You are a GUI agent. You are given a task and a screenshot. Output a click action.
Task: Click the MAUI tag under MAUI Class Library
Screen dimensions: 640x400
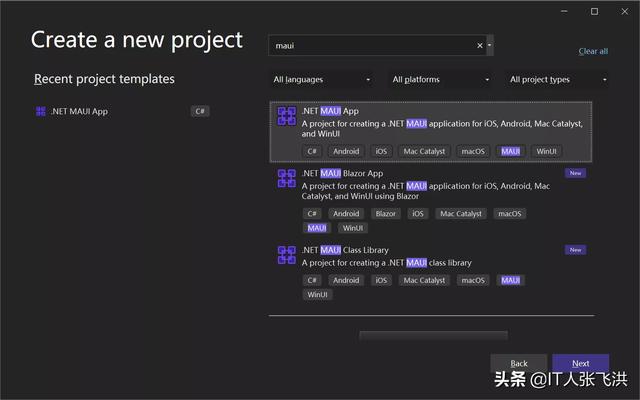pos(511,280)
